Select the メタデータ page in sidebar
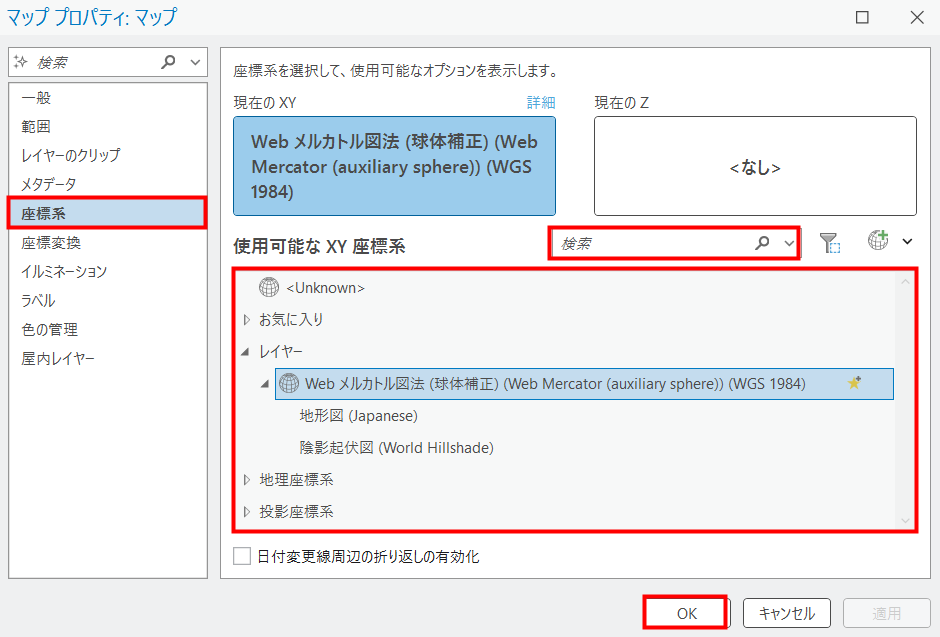 49,185
